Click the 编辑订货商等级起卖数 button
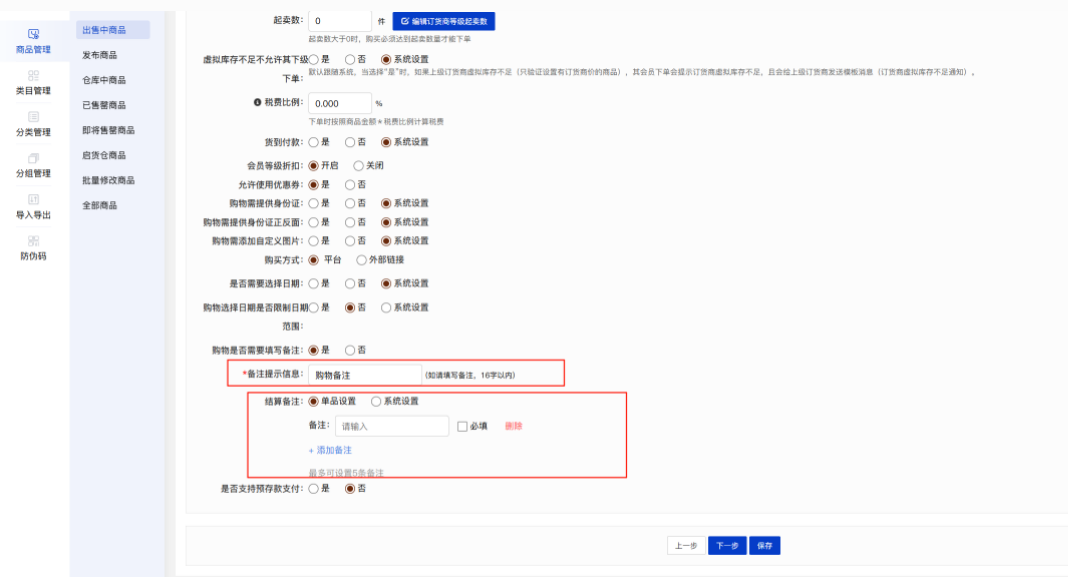 click(x=443, y=21)
